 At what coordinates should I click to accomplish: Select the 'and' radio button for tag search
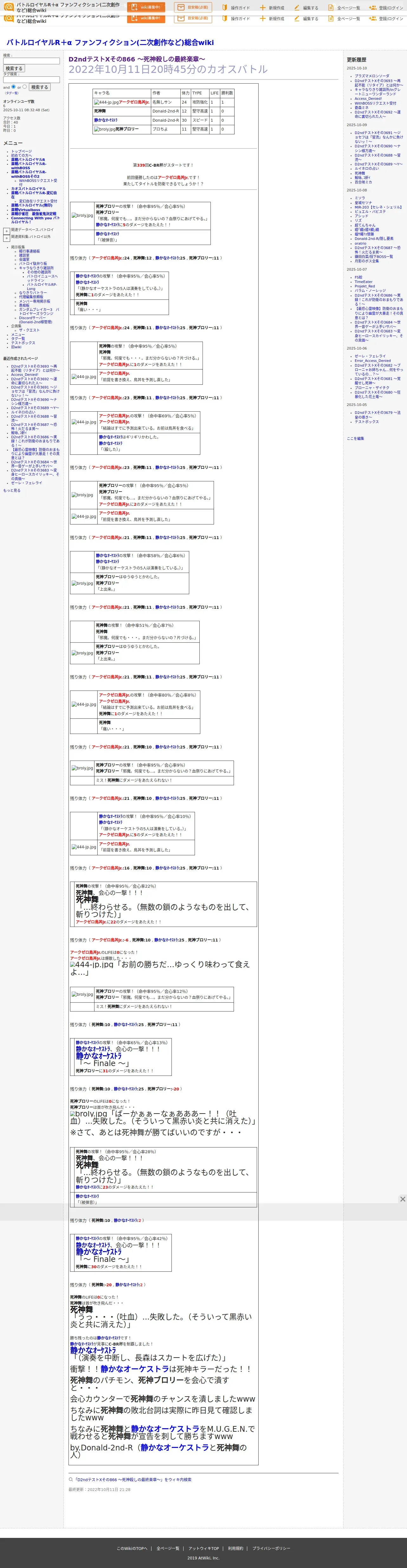tap(13, 87)
